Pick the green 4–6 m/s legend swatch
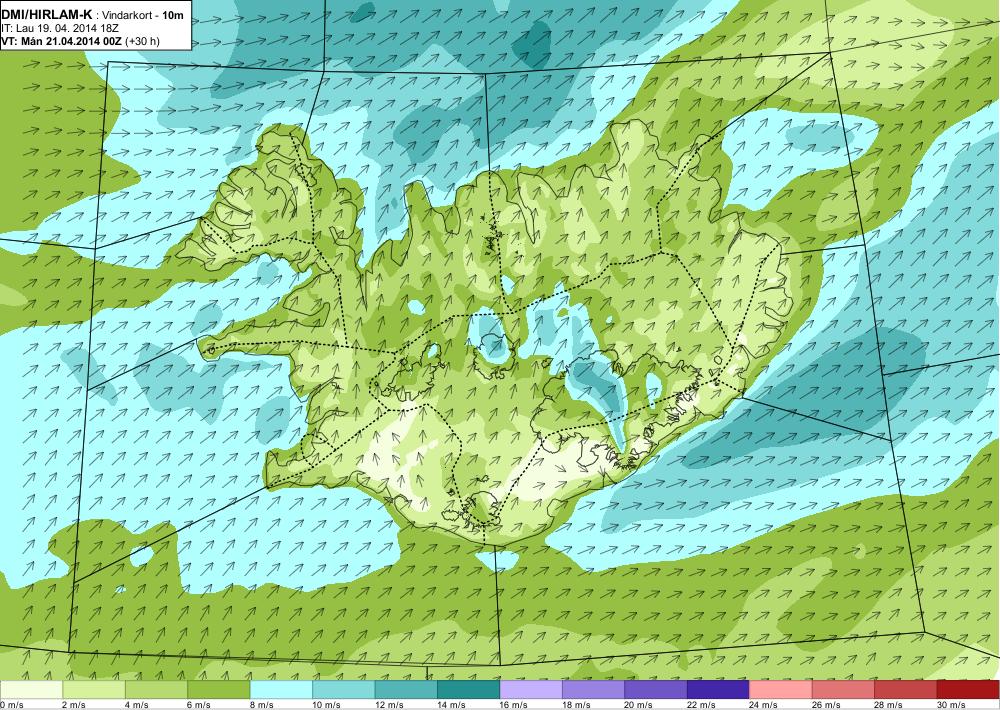This screenshot has width=1000, height=710. tap(156, 690)
